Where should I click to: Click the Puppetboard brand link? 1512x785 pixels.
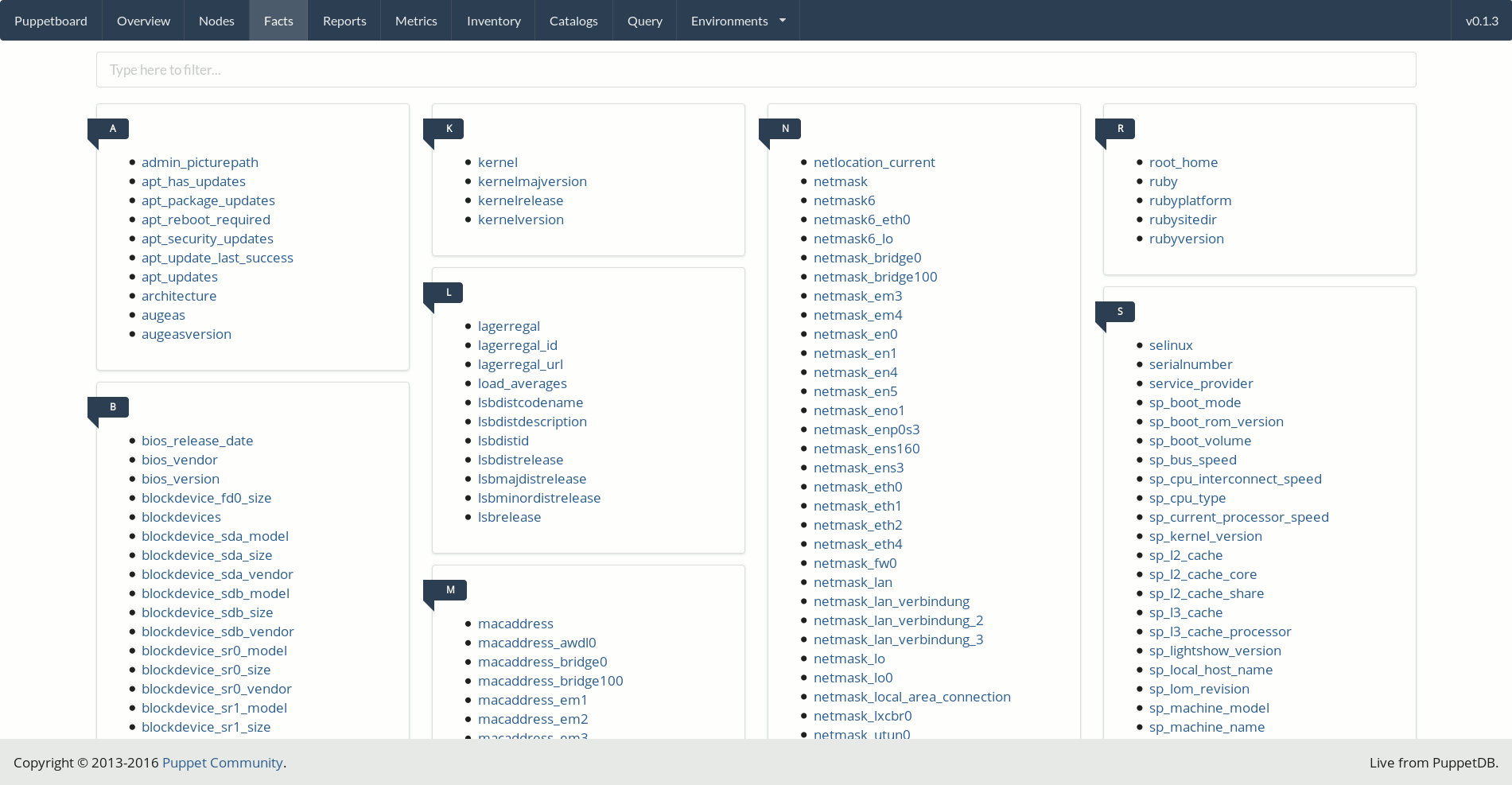point(51,21)
